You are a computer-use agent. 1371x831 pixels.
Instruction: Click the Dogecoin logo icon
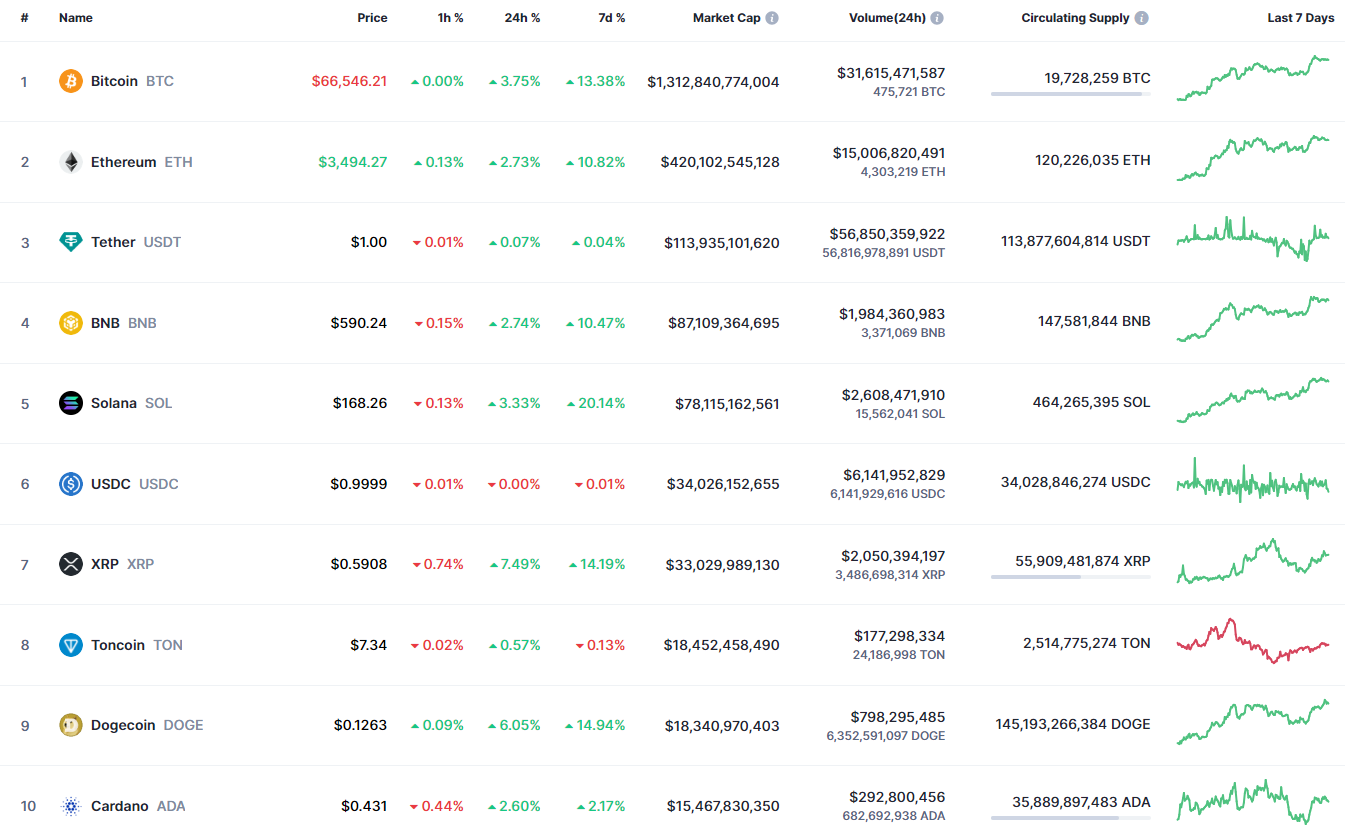click(x=70, y=725)
